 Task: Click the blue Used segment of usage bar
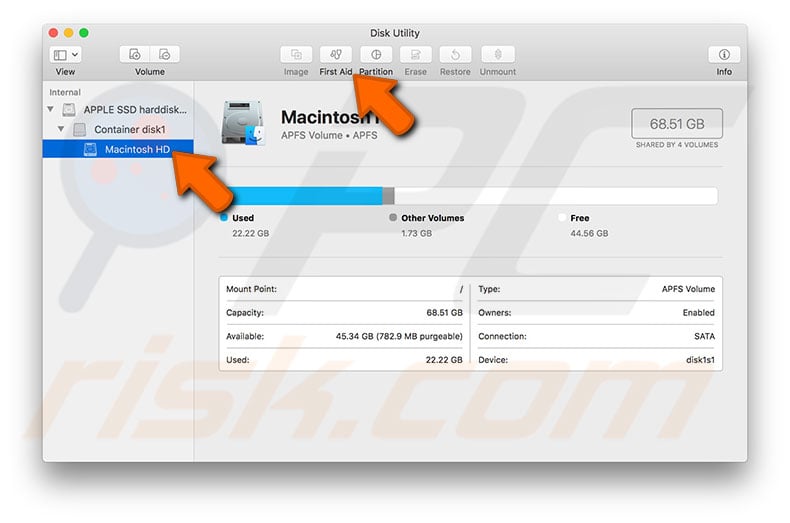click(x=304, y=196)
